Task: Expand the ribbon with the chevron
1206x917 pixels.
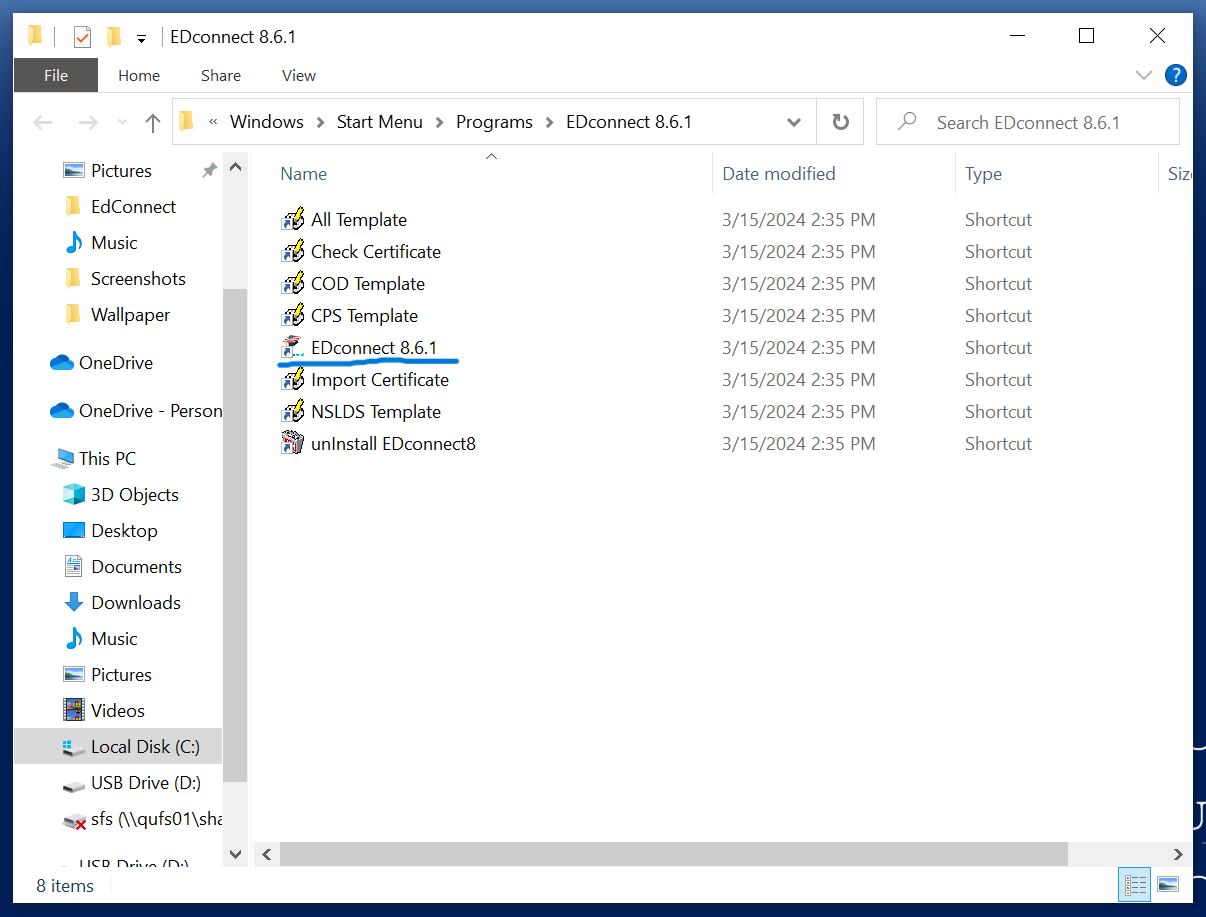Action: click(1144, 75)
